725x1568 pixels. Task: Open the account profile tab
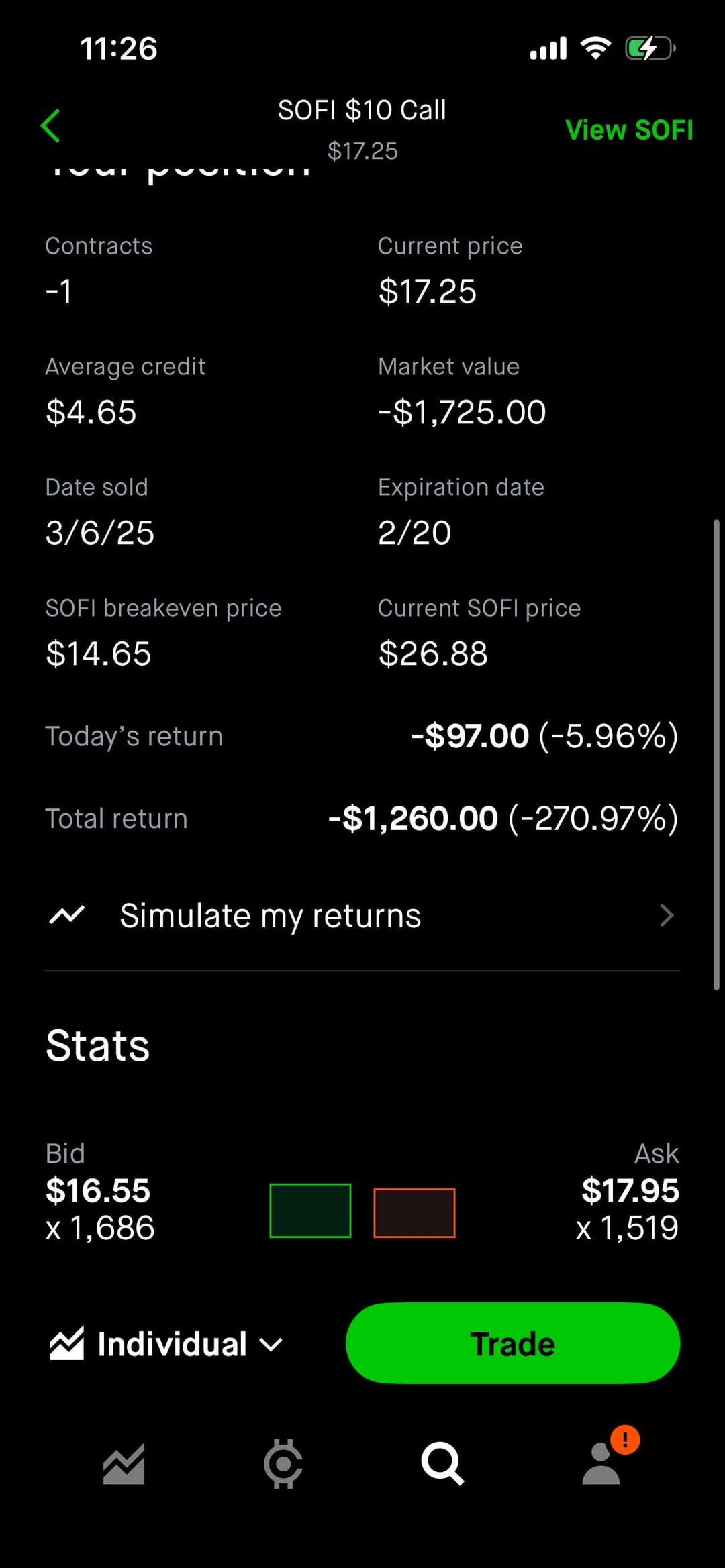(x=601, y=1465)
